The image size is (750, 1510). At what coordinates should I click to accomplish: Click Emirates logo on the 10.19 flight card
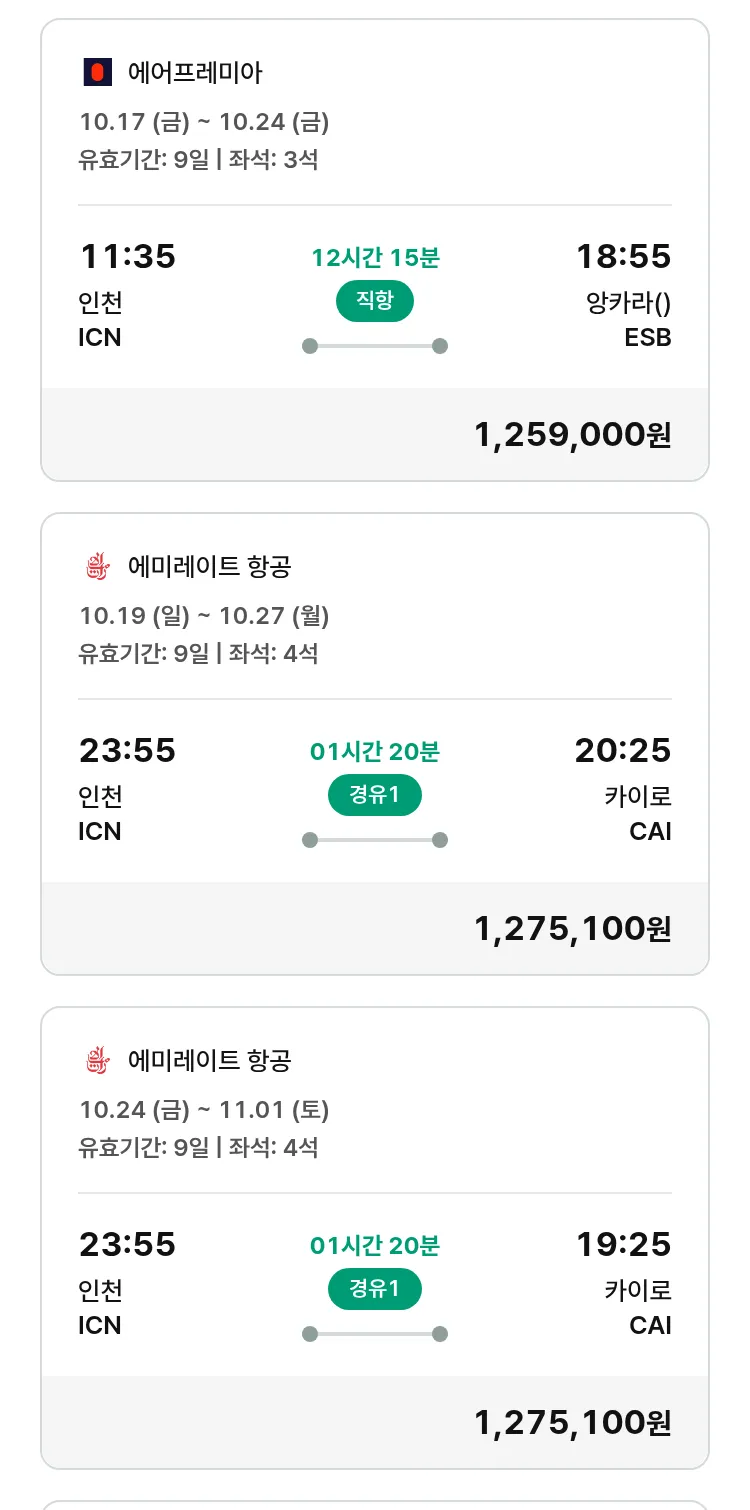pyautogui.click(x=97, y=566)
